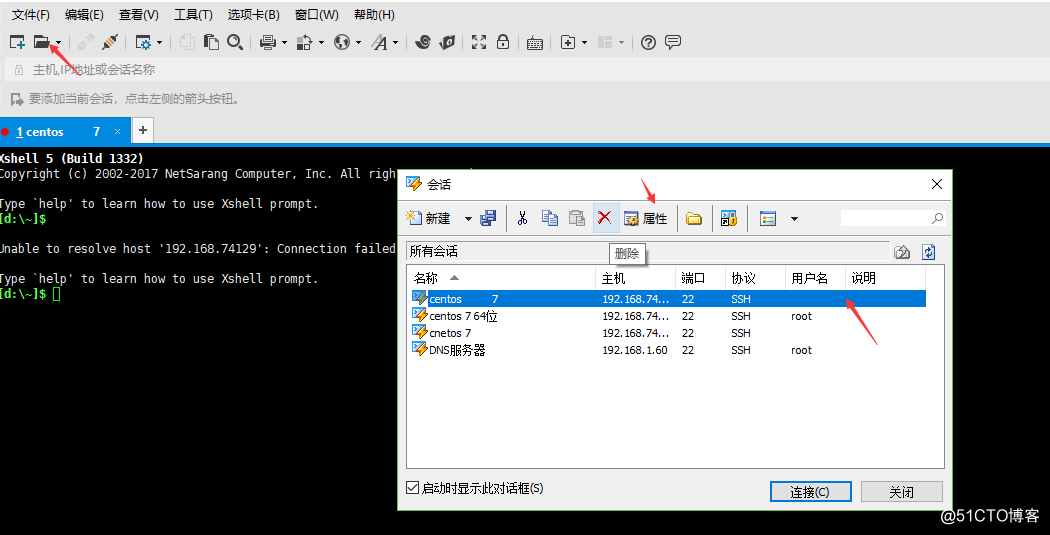Viewport: 1050px width, 535px height.
Task: Expand the New tab group dropdown arrow
Action: point(585,43)
